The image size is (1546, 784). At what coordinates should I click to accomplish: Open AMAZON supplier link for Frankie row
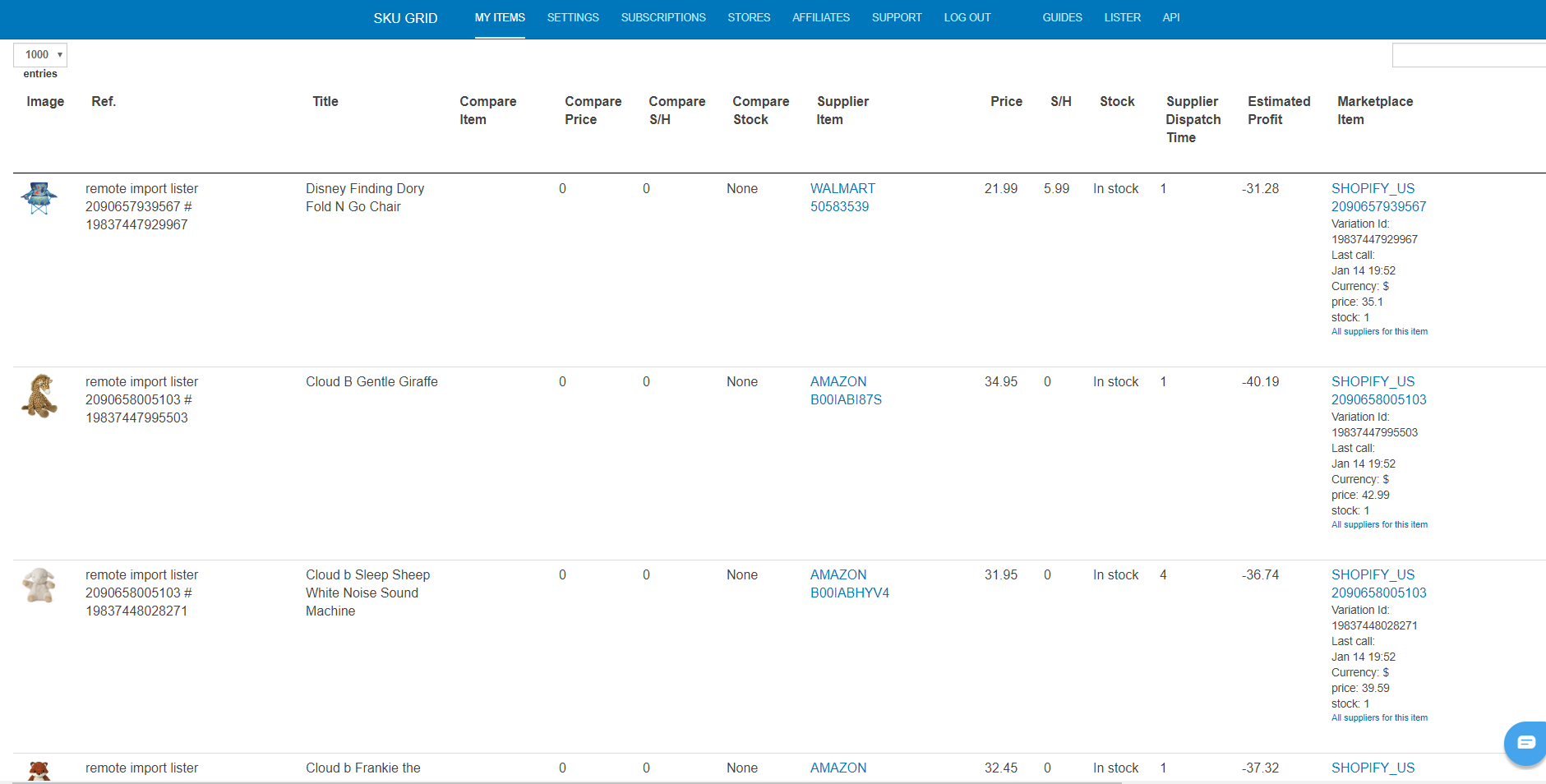click(838, 768)
